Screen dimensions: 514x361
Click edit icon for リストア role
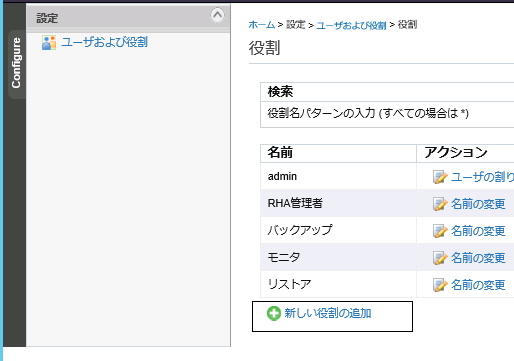[440, 285]
